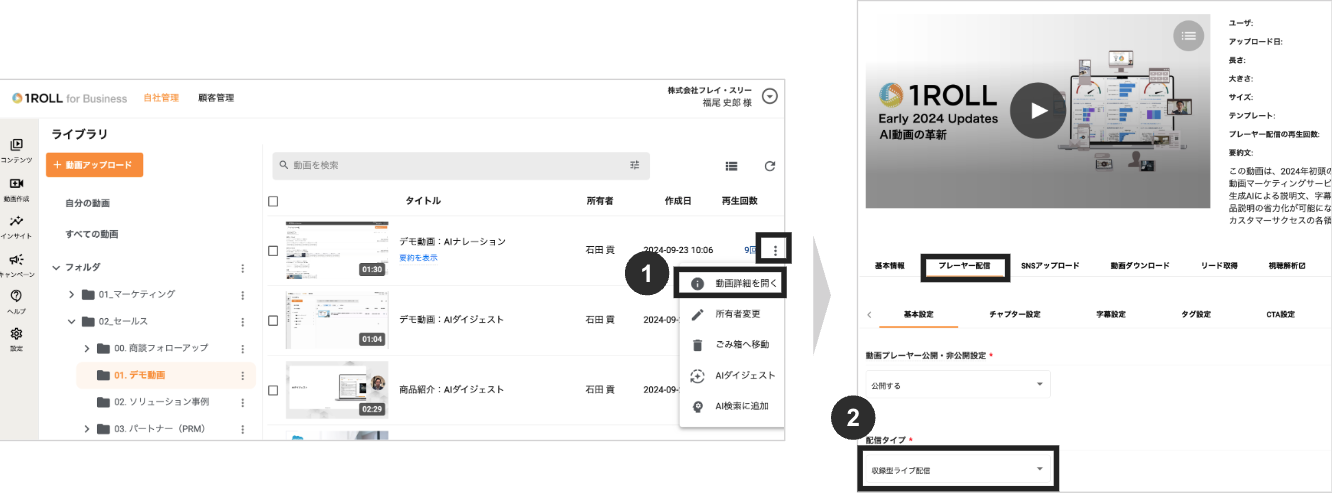
Task: Click the 1ROLL for Business logo
Action: pyautogui.click(x=69, y=98)
